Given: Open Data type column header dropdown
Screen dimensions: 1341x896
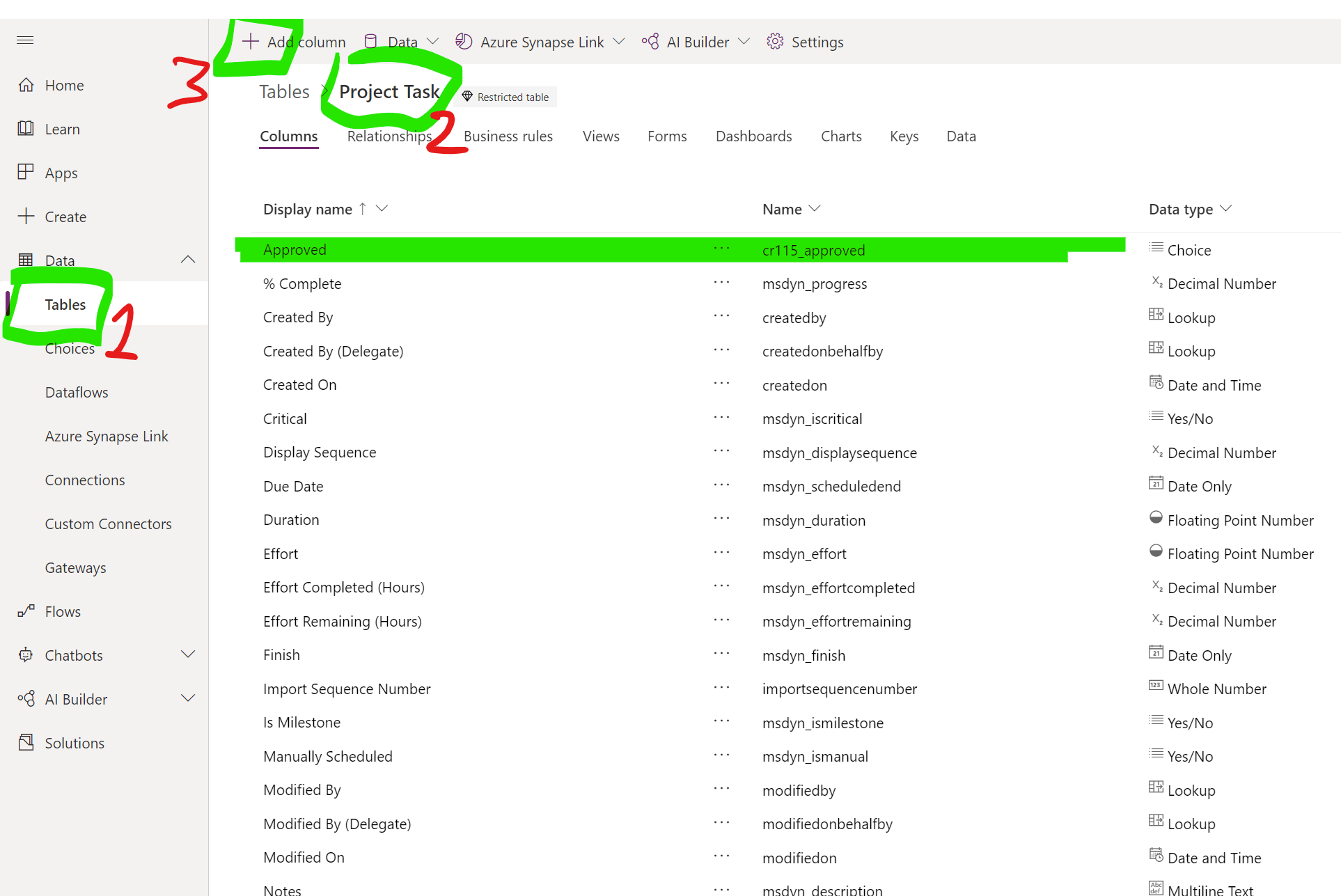Looking at the screenshot, I should (1226, 209).
